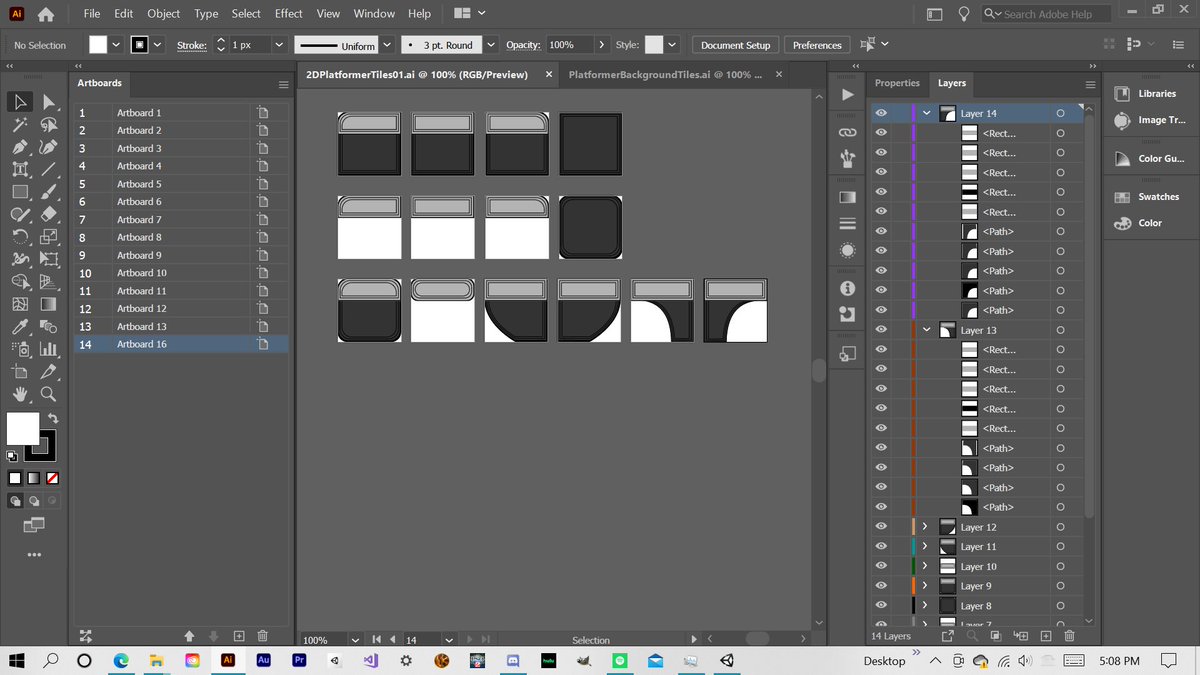
Task: Select the Paintbrush tool
Action: 48,191
